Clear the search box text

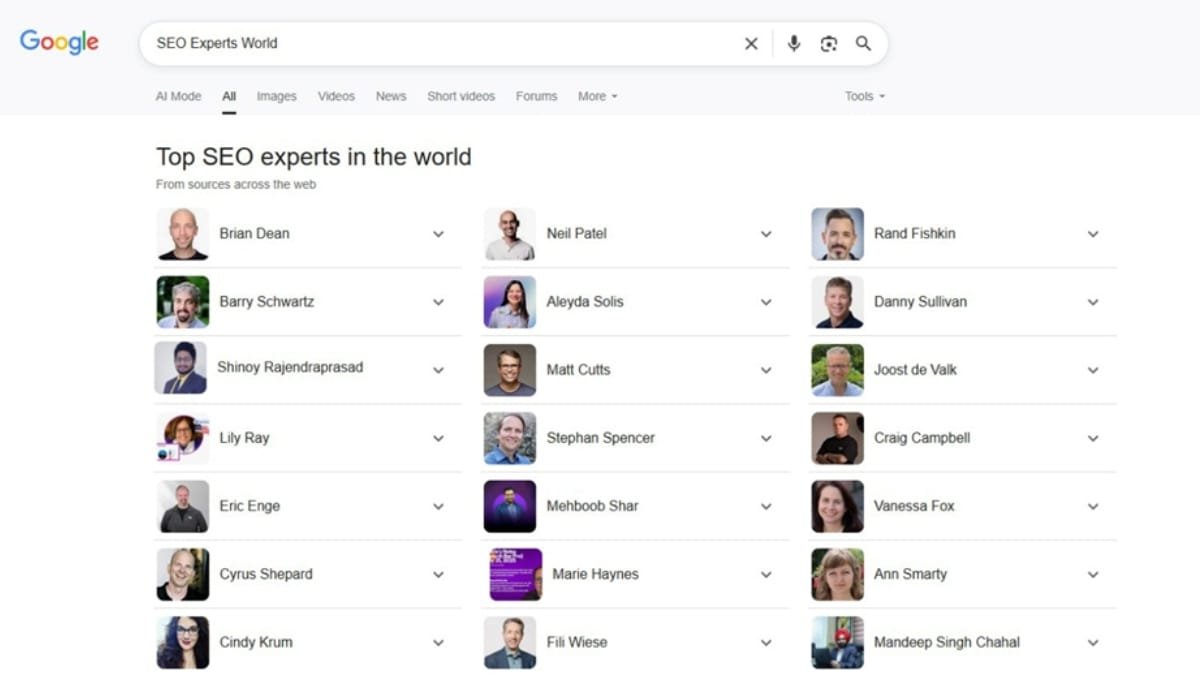click(x=751, y=44)
